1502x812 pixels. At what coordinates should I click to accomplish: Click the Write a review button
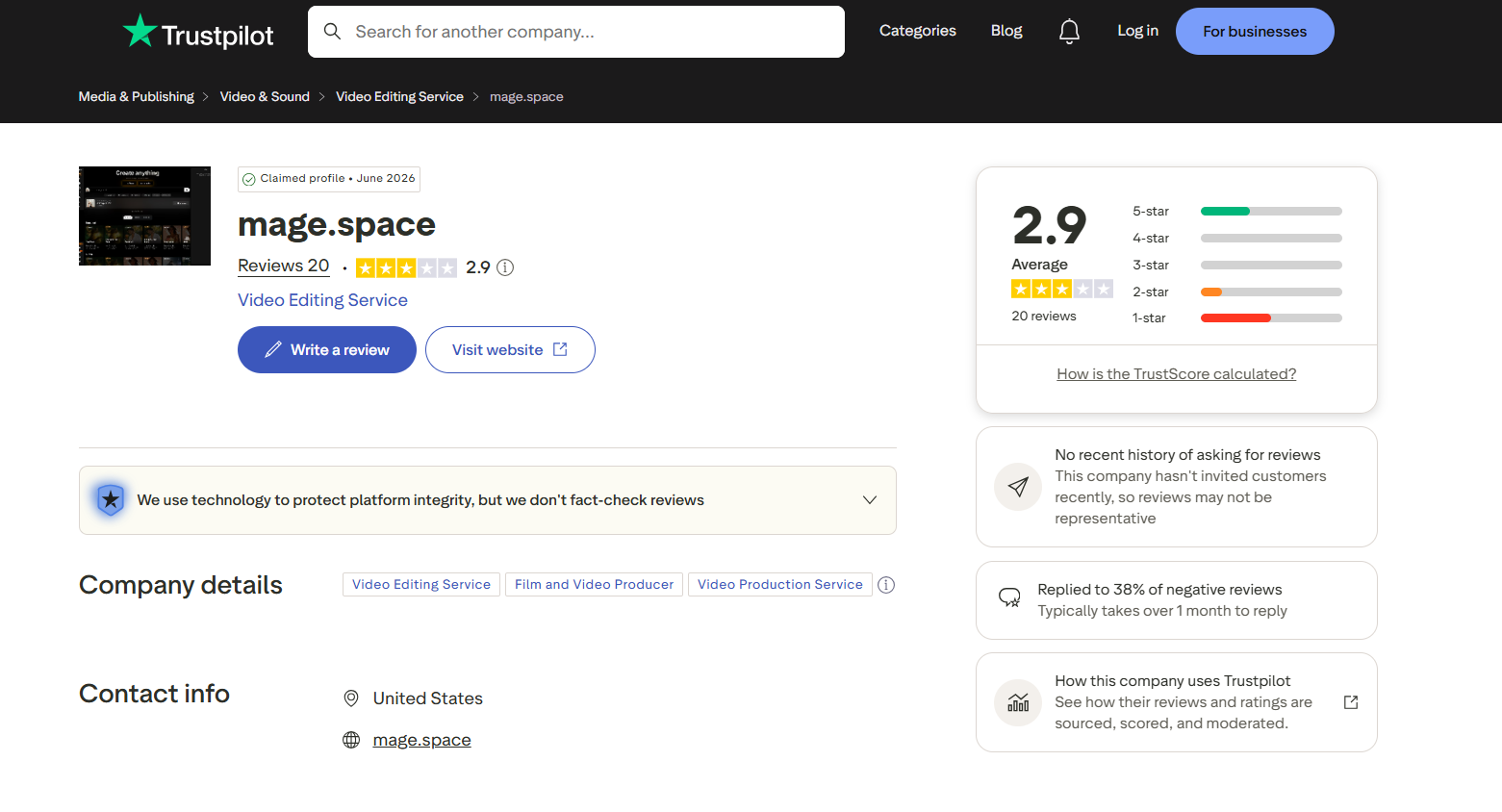pyautogui.click(x=327, y=350)
